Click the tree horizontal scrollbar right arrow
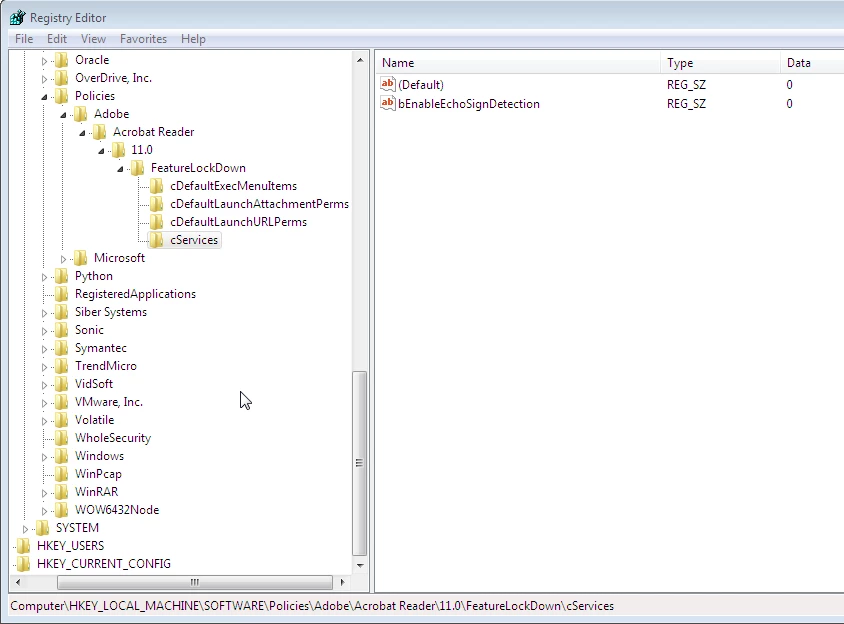 [x=342, y=582]
